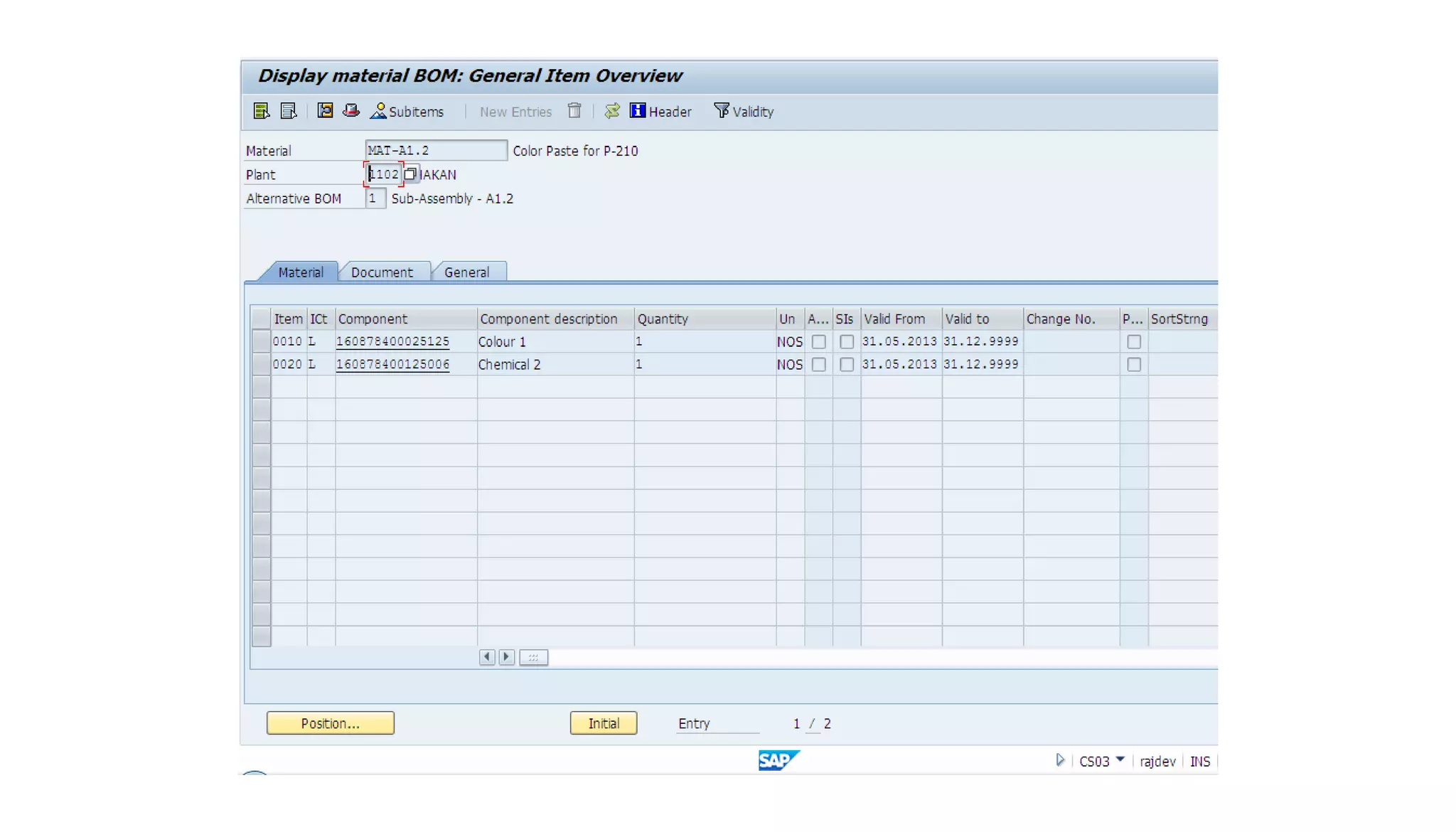This screenshot has width=1456, height=832.
Task: Click the first green list toolbar icon
Action: click(261, 111)
